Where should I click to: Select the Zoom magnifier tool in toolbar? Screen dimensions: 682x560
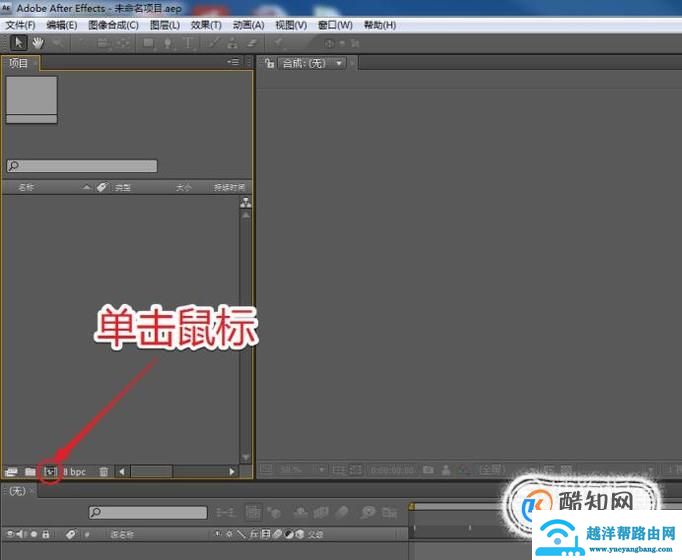(x=58, y=43)
